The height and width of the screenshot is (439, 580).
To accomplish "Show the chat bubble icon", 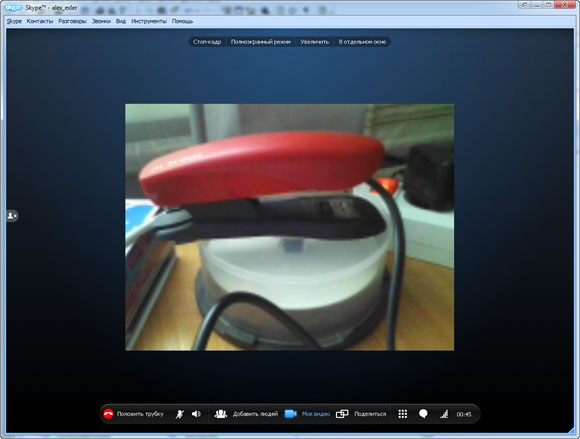I will pyautogui.click(x=424, y=414).
